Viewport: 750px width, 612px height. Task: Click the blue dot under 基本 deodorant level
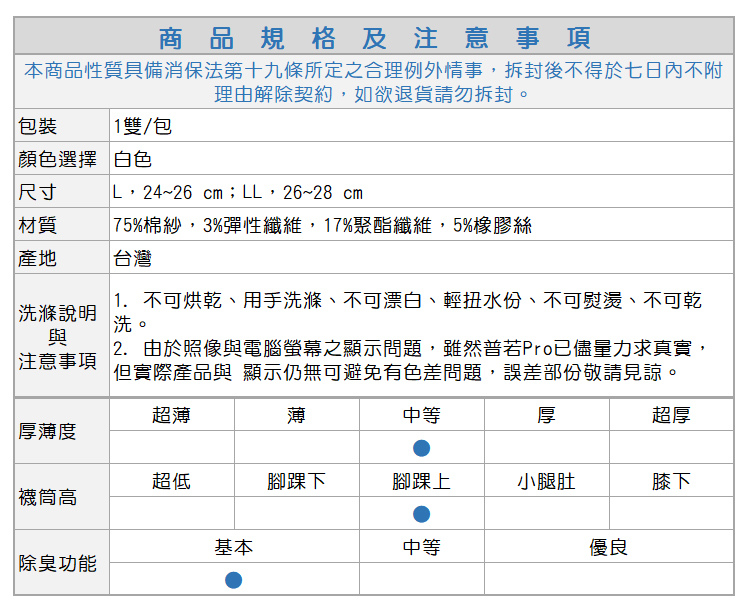tap(233, 580)
